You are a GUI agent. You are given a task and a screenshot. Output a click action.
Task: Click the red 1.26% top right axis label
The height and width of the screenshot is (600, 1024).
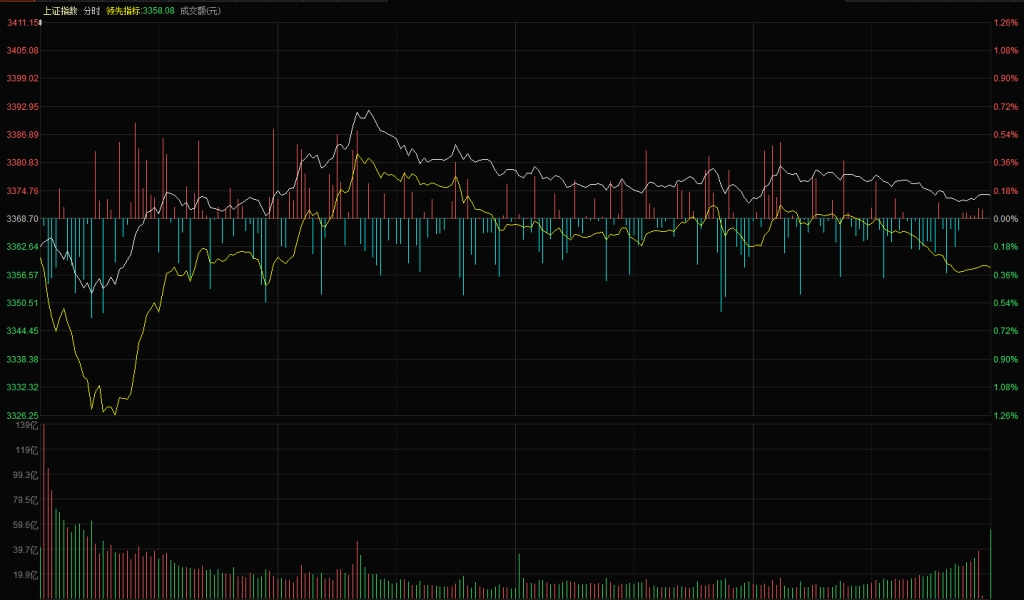click(1005, 22)
